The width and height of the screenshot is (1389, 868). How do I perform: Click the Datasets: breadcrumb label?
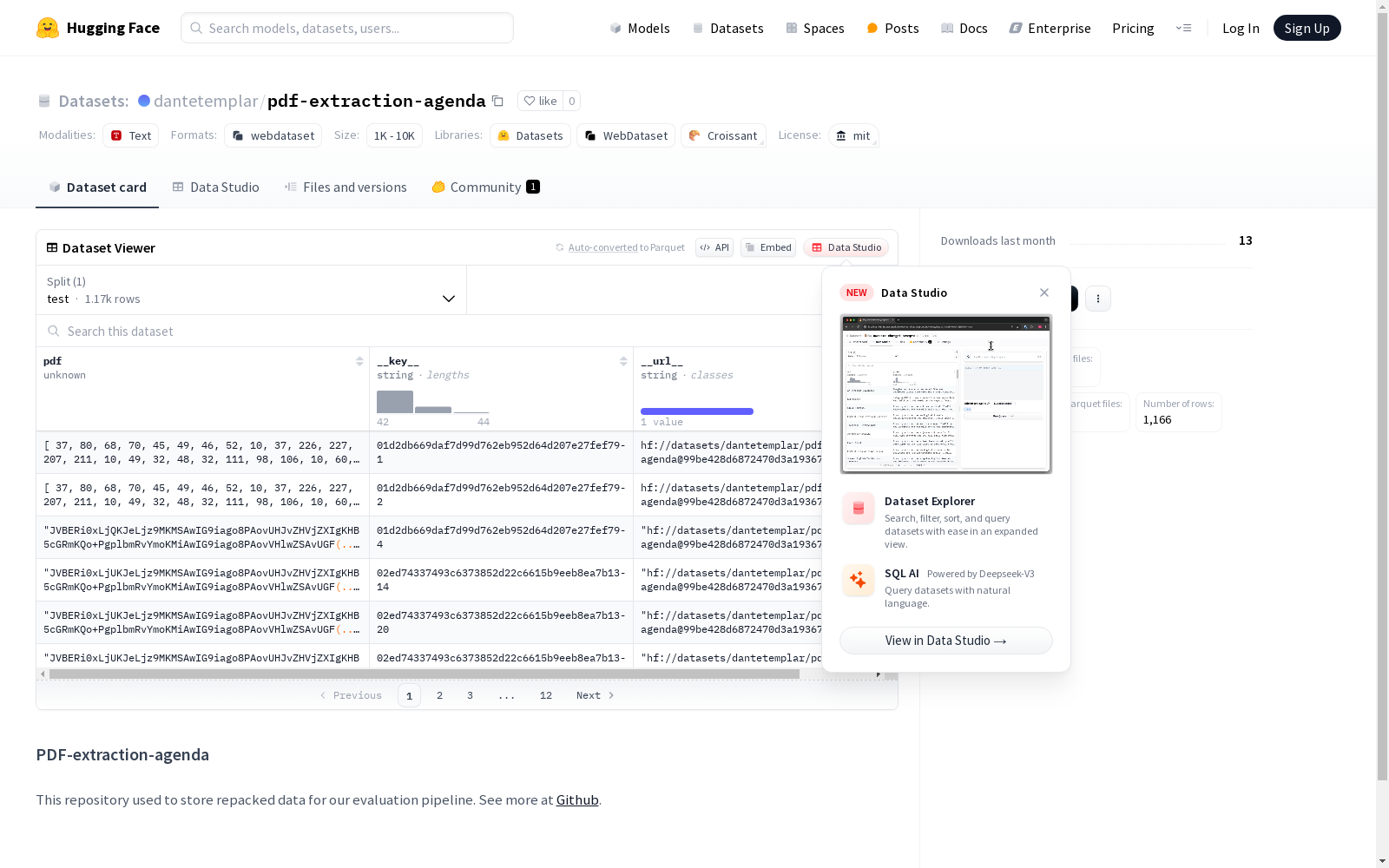tap(94, 101)
